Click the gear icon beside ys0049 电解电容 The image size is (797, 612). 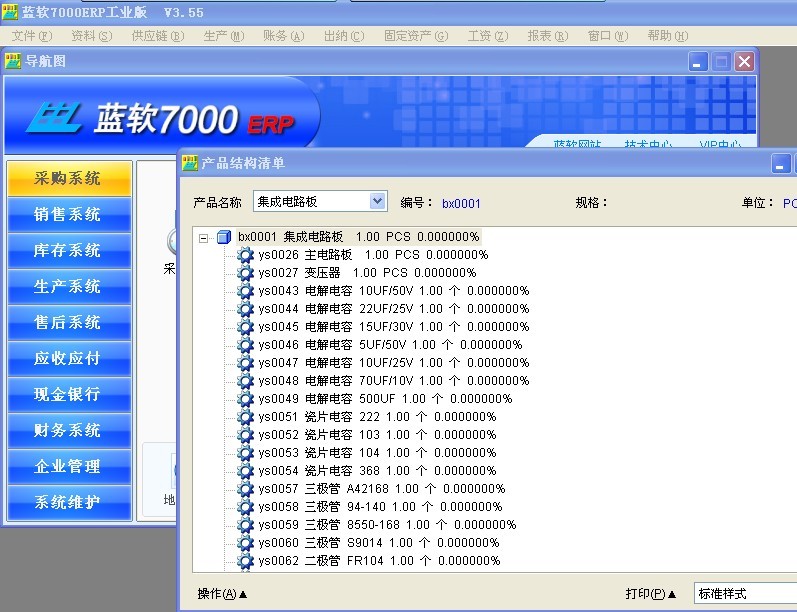click(245, 399)
